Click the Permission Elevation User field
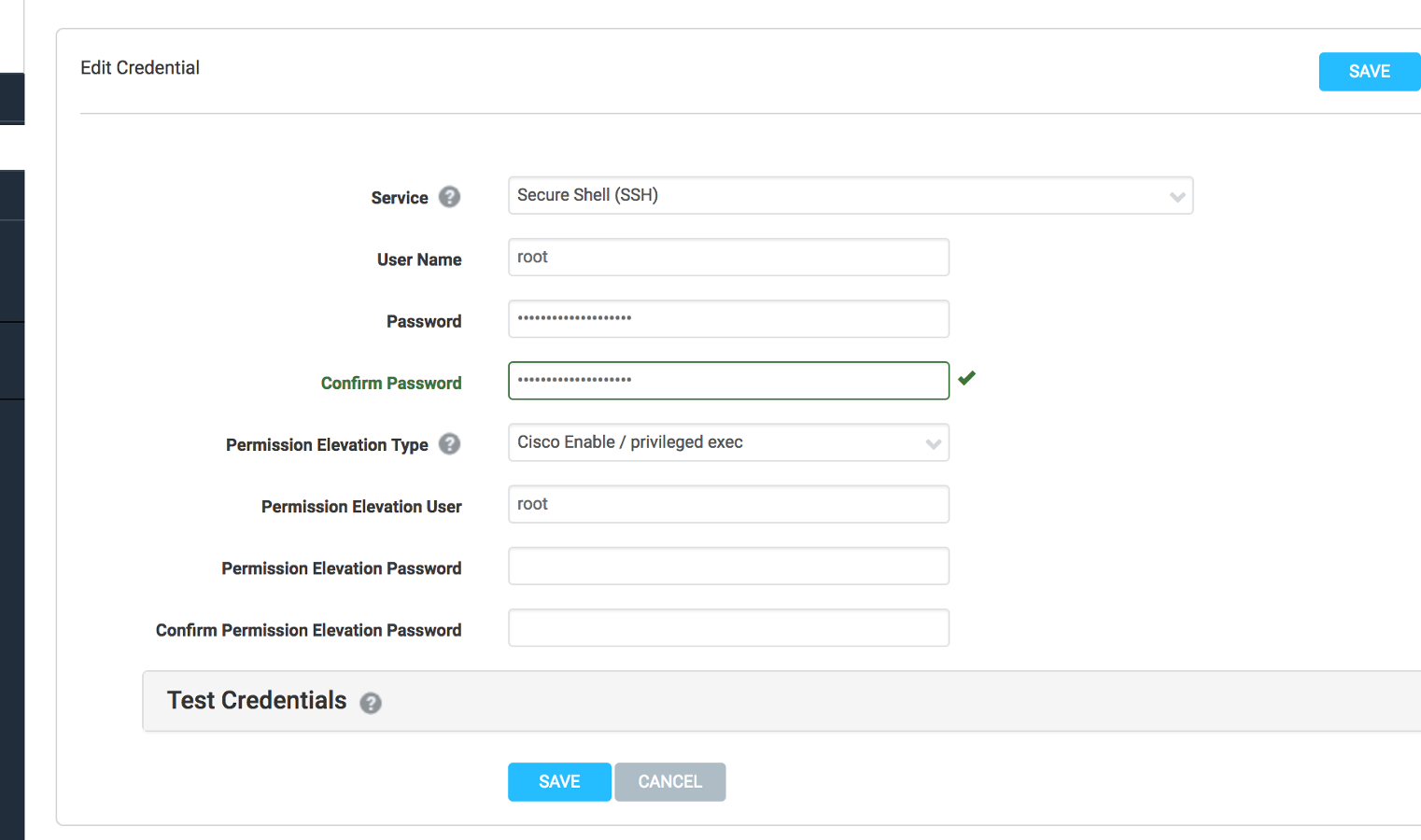Image resolution: width=1421 pixels, height=840 pixels. (x=728, y=504)
